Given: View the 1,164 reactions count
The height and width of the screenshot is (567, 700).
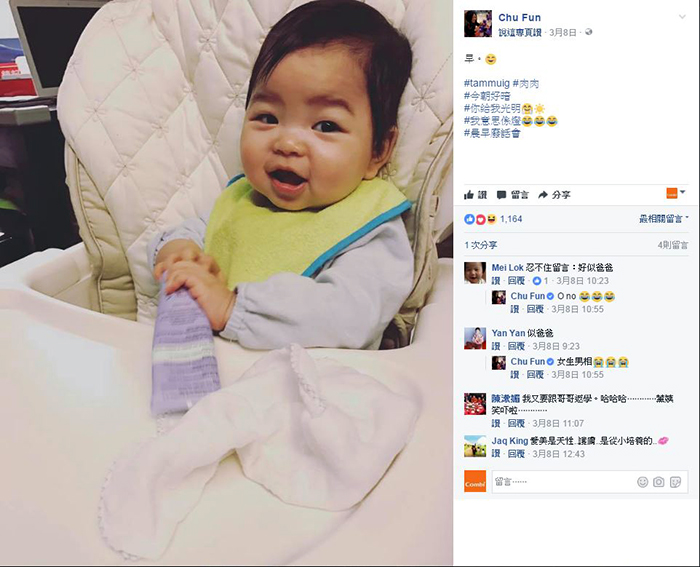Looking at the screenshot, I should [511, 219].
